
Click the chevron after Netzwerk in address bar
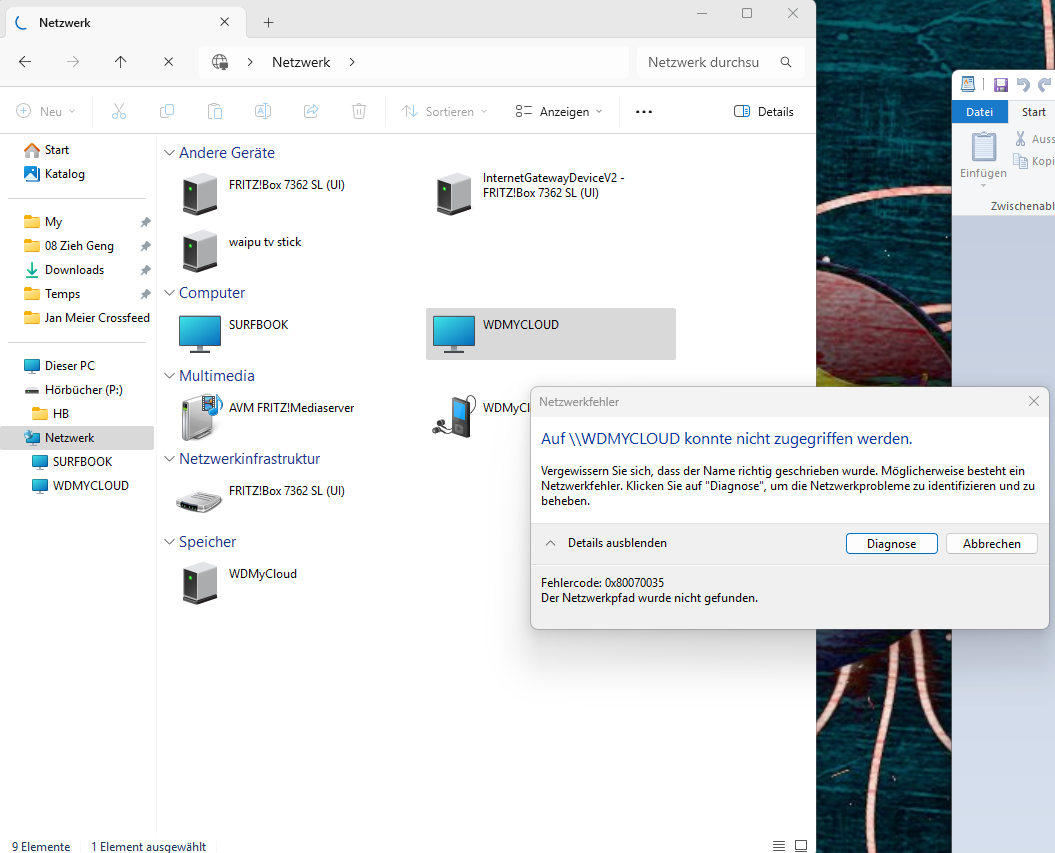click(352, 62)
